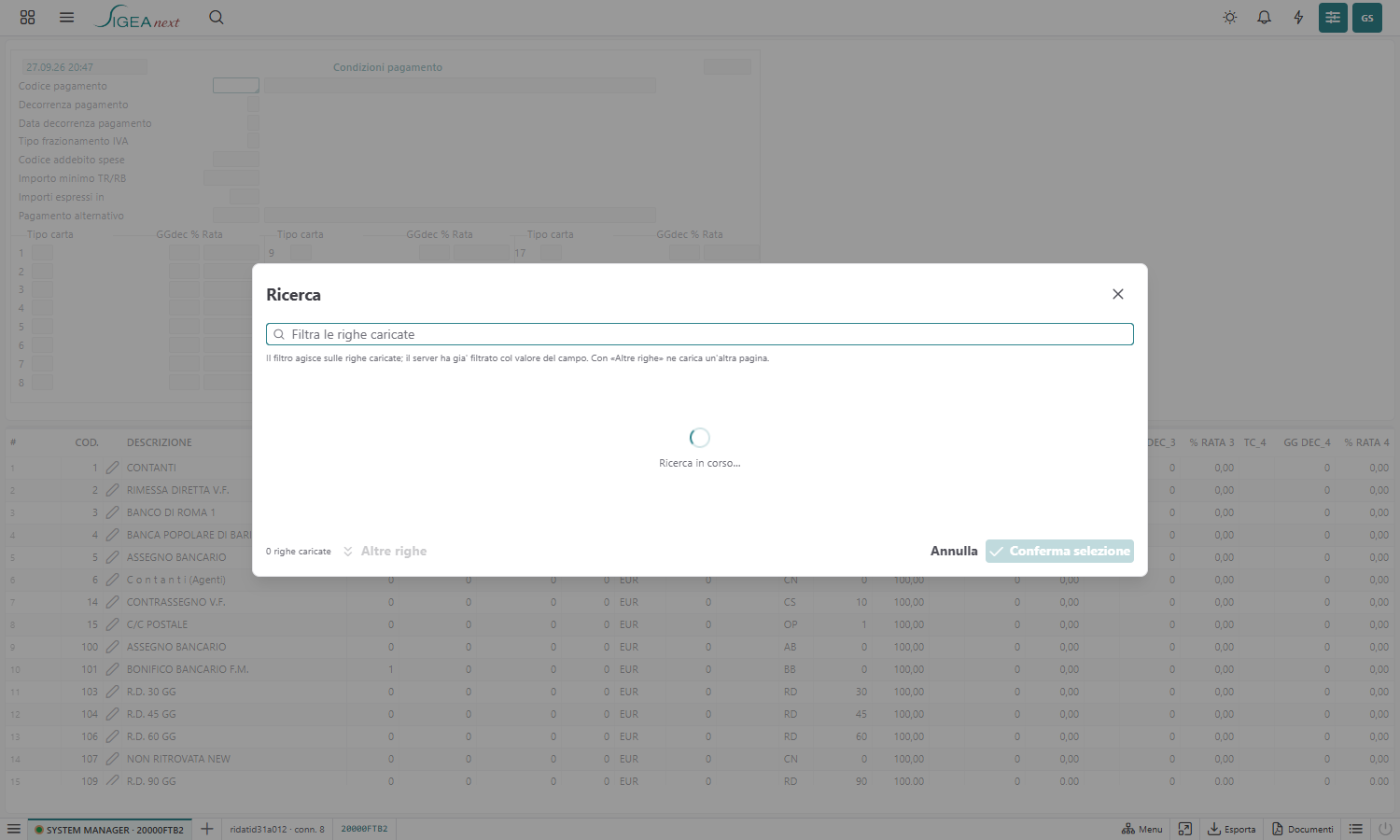This screenshot has height=840, width=1400.
Task: Toggle fullscreen expand icon in status bar
Action: [1185, 829]
